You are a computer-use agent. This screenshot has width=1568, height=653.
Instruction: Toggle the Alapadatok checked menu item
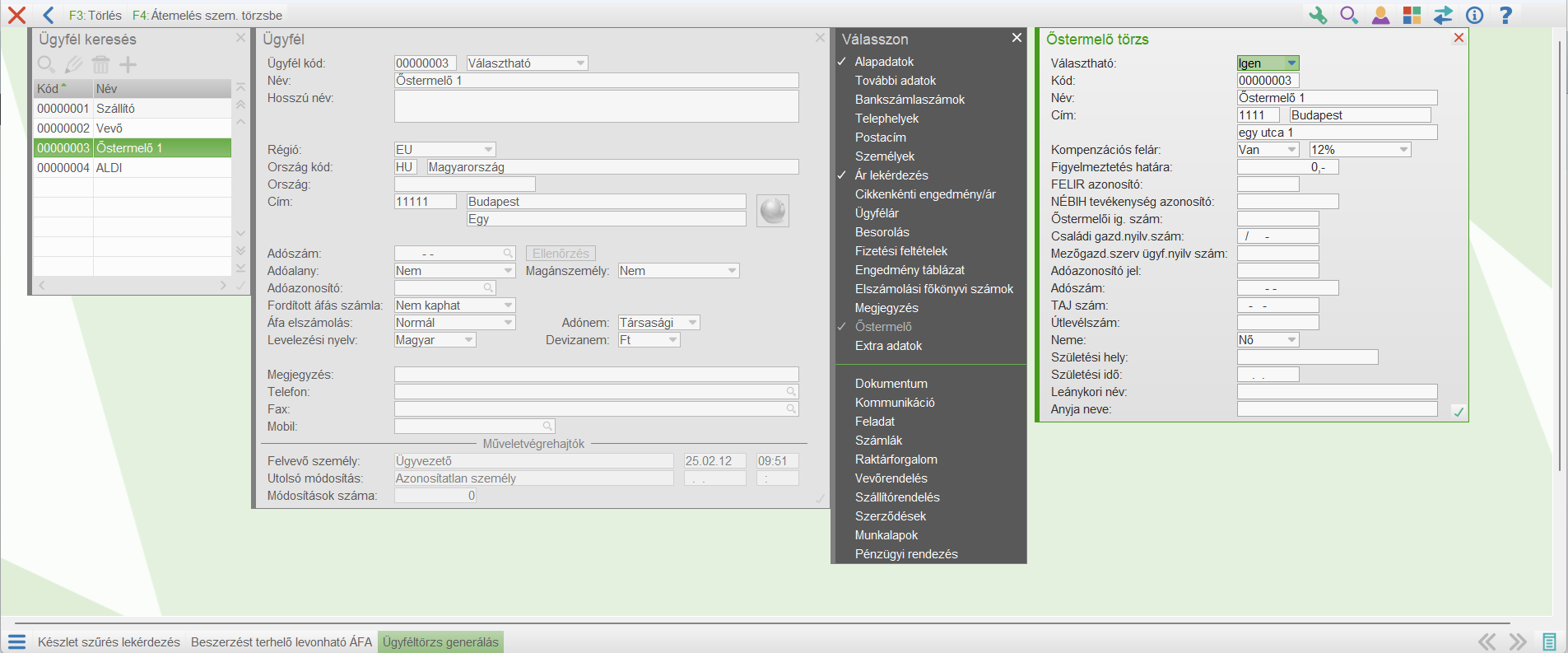pyautogui.click(x=884, y=62)
